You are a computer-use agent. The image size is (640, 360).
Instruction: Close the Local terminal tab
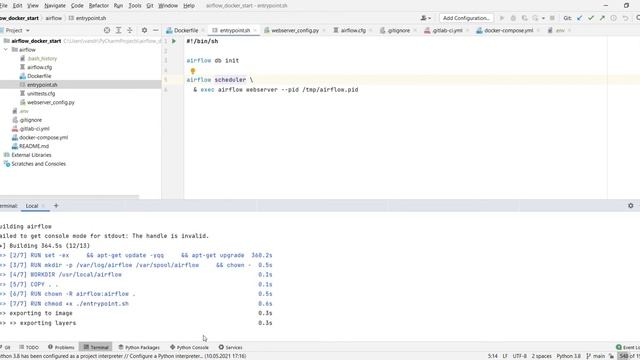click(x=43, y=206)
